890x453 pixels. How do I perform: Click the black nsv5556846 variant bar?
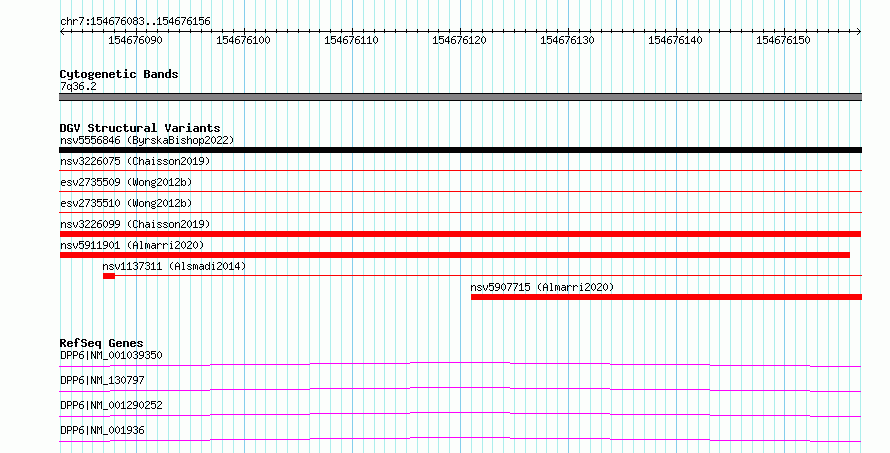460,150
